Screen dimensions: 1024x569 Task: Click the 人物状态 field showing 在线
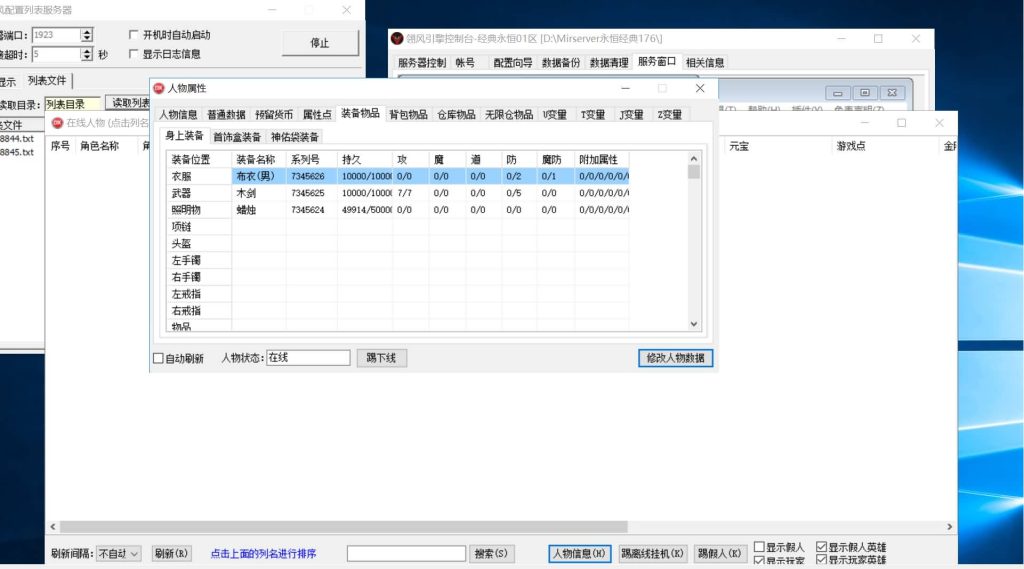(308, 357)
